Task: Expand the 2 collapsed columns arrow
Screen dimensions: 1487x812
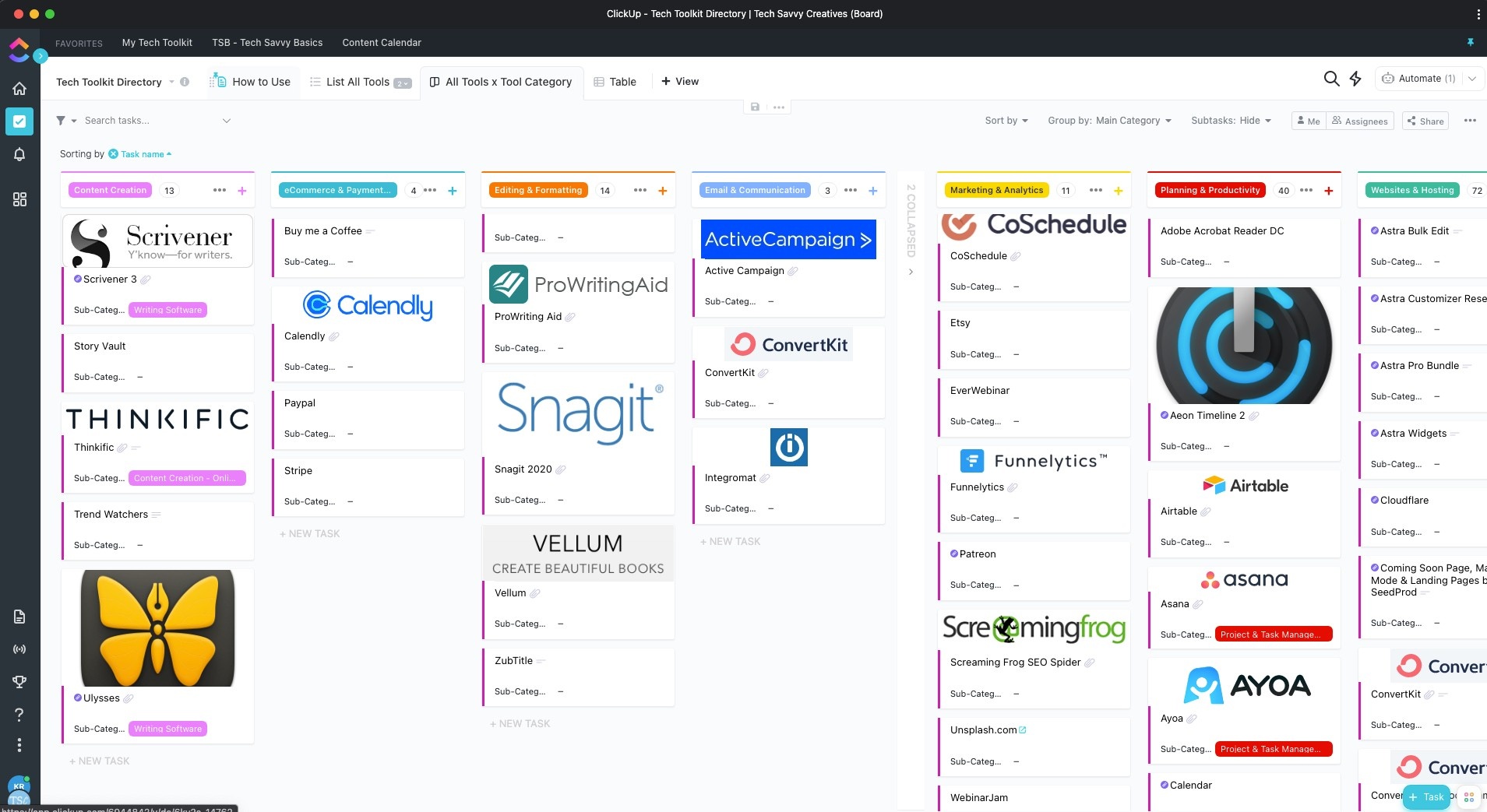Action: (911, 272)
